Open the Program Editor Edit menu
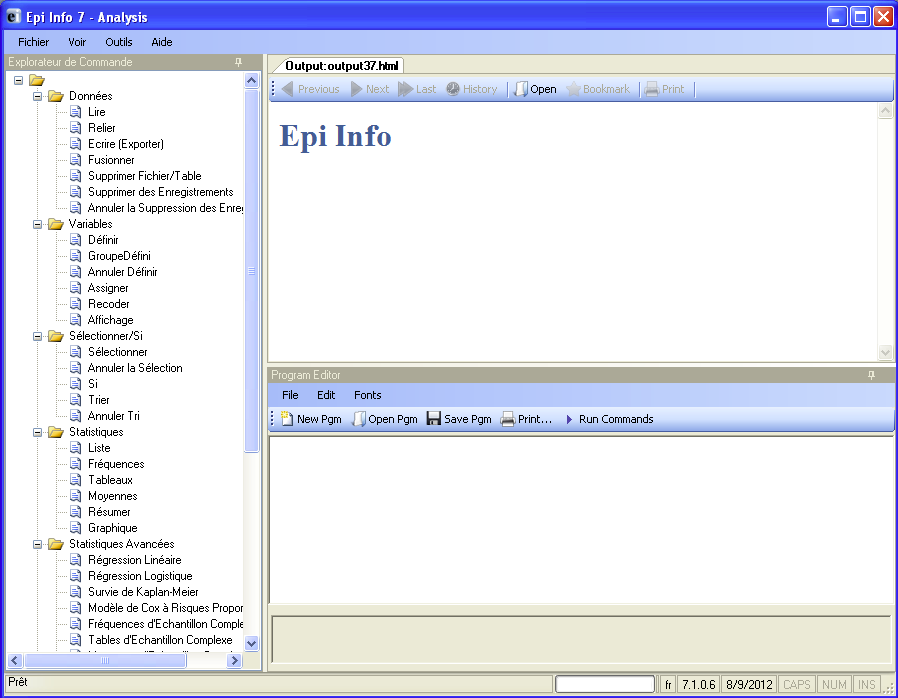This screenshot has width=898, height=698. click(x=326, y=395)
